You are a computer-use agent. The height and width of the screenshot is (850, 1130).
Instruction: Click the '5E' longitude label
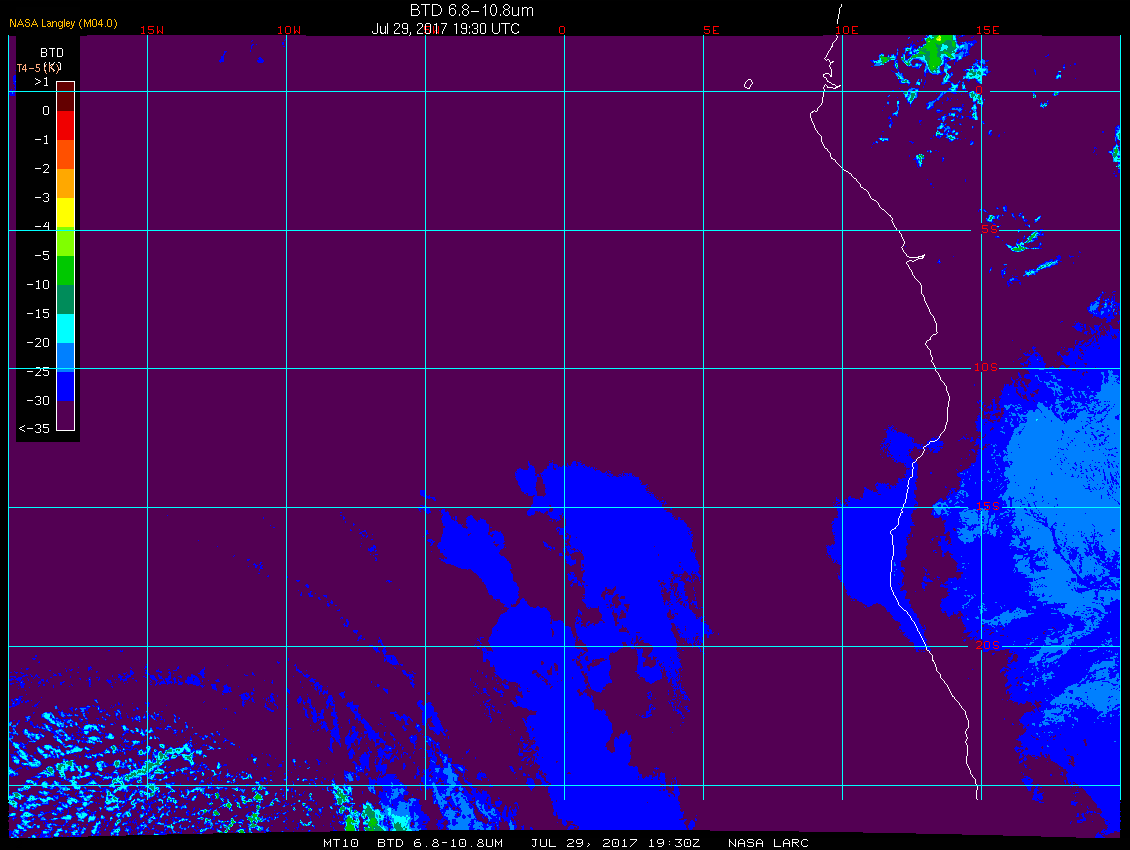711,30
